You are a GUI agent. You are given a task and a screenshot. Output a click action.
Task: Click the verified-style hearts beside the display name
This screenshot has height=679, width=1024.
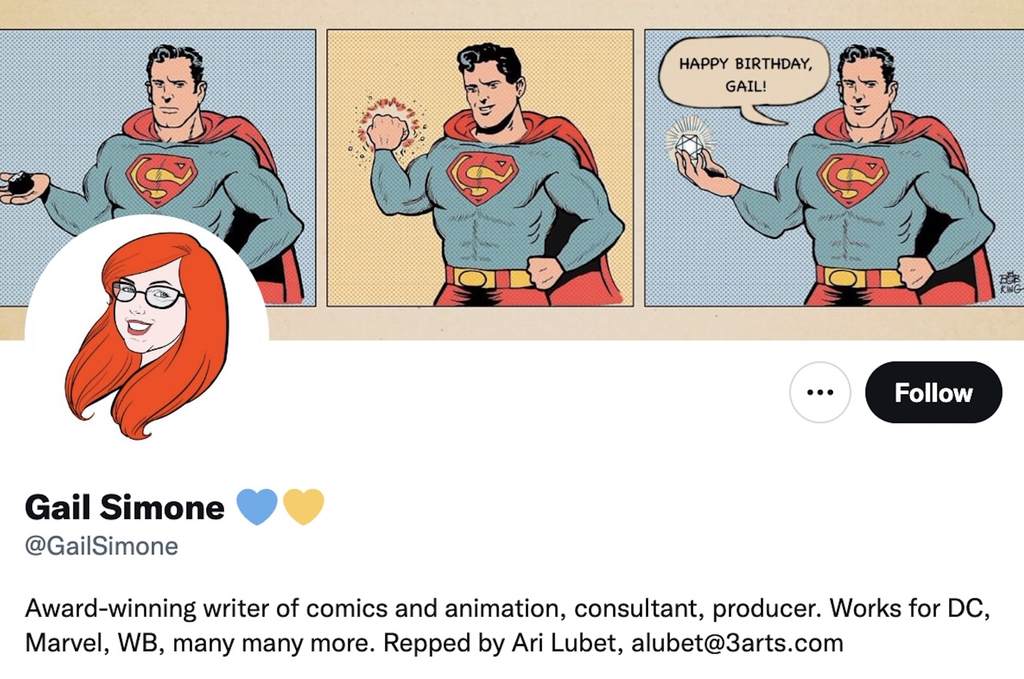(x=277, y=507)
